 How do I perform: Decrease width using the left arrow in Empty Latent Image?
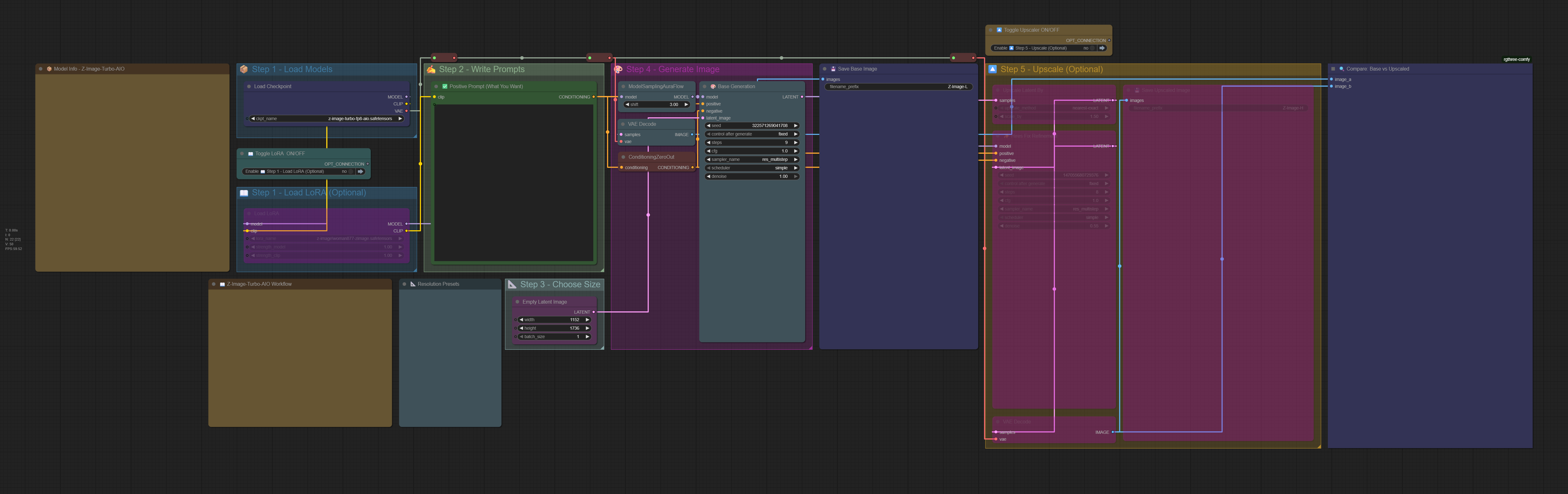521,319
